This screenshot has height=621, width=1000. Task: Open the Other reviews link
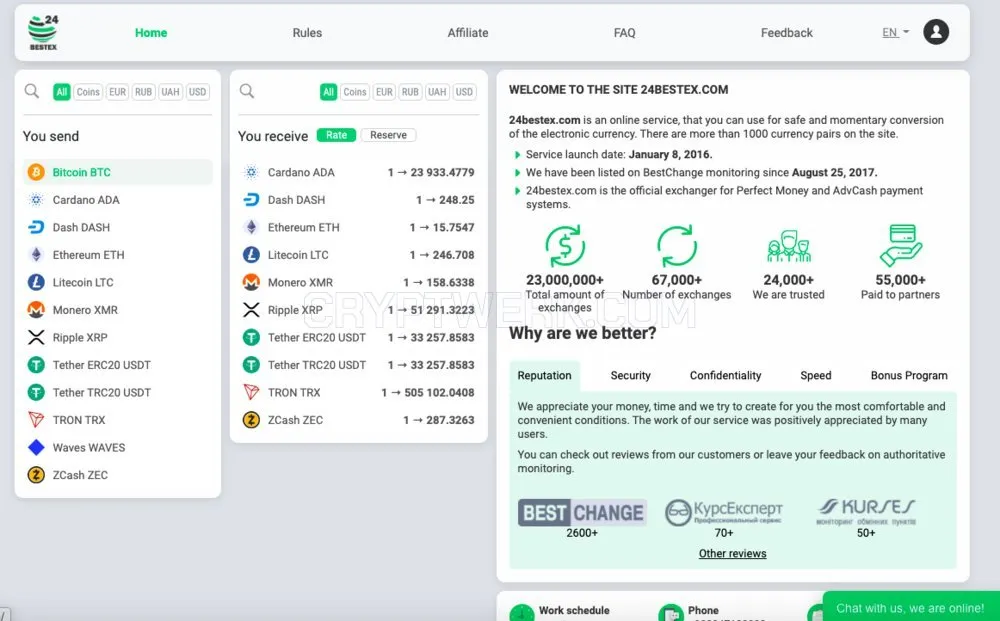click(x=733, y=553)
